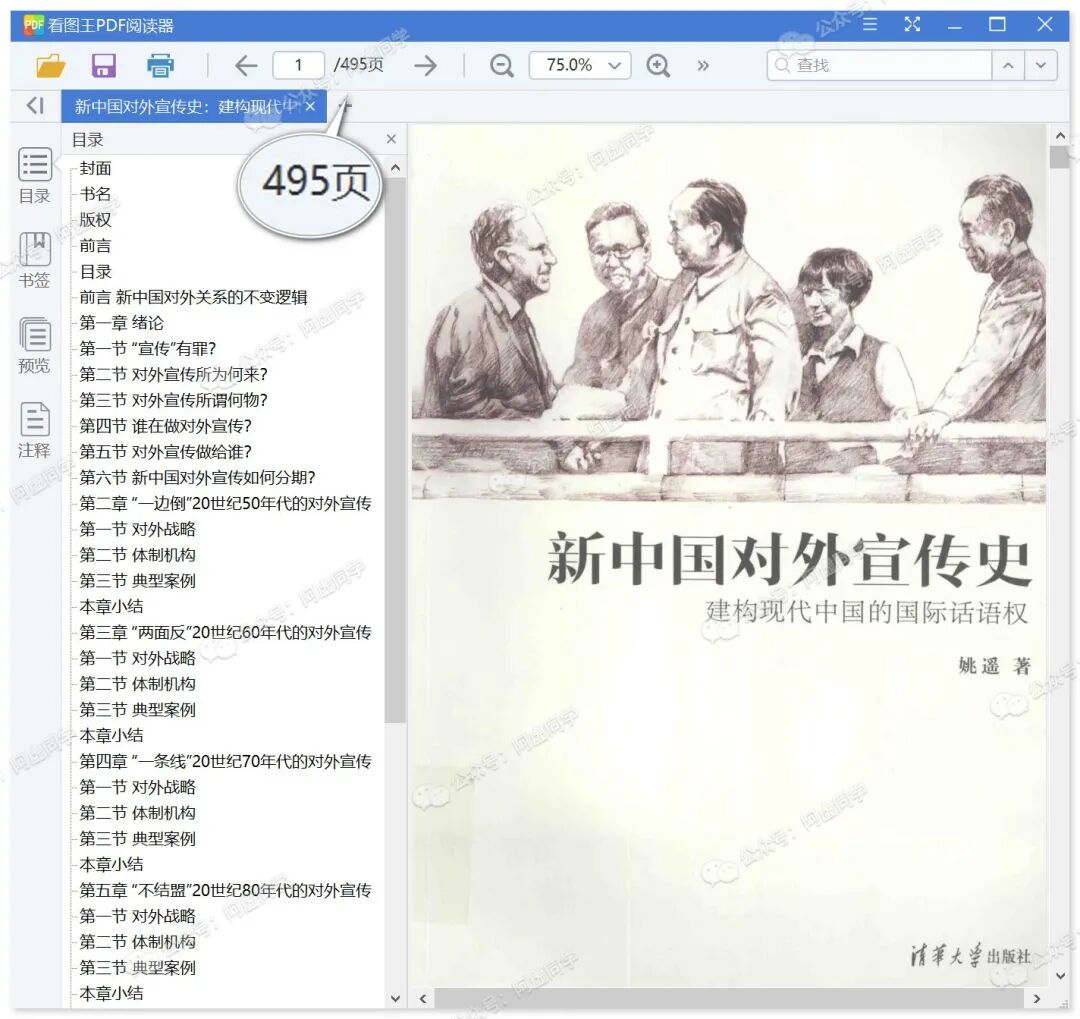The image size is (1080, 1019).
Task: Click the page number input field
Action: click(x=298, y=64)
